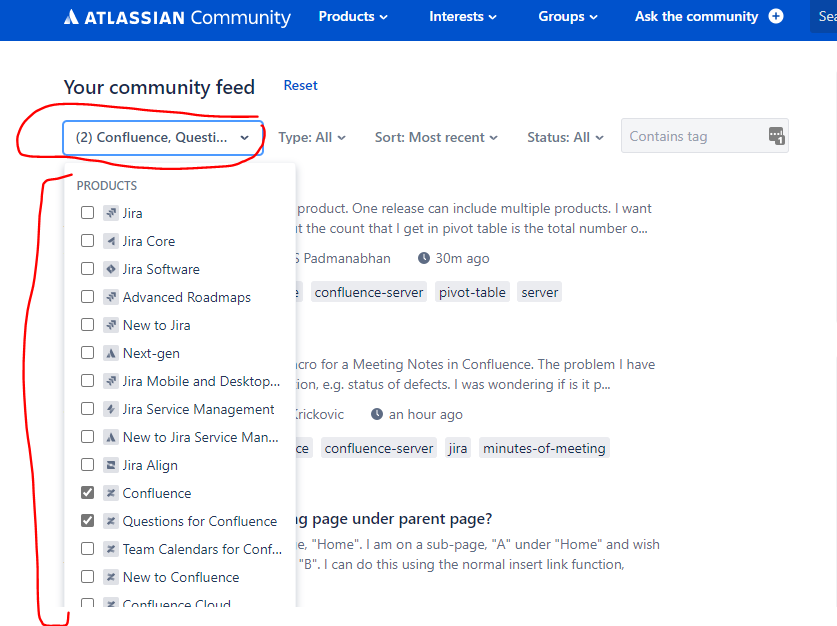The image size is (837, 626).
Task: Click the Jira Service Management icon
Action: tap(110, 409)
